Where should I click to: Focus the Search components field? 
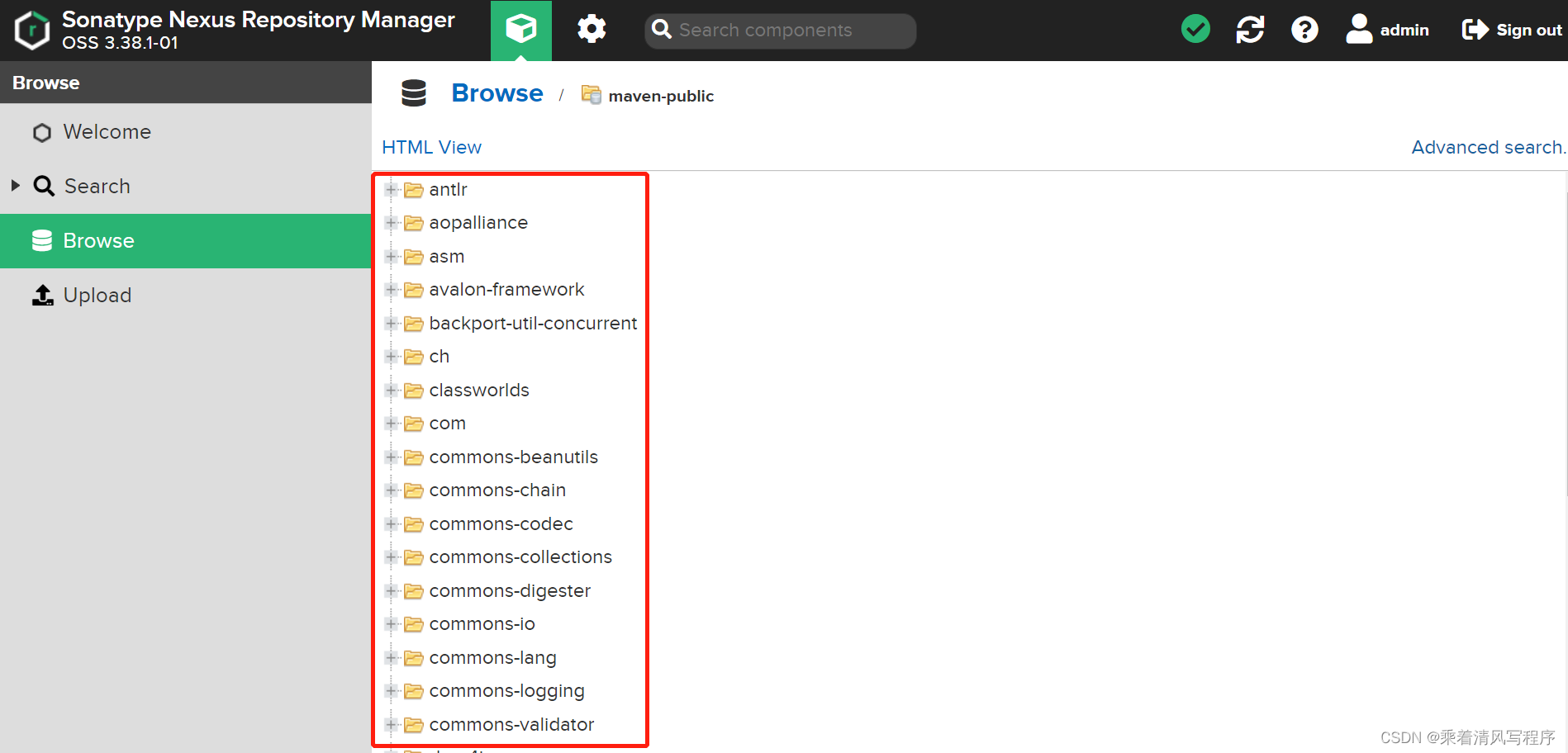tap(780, 31)
